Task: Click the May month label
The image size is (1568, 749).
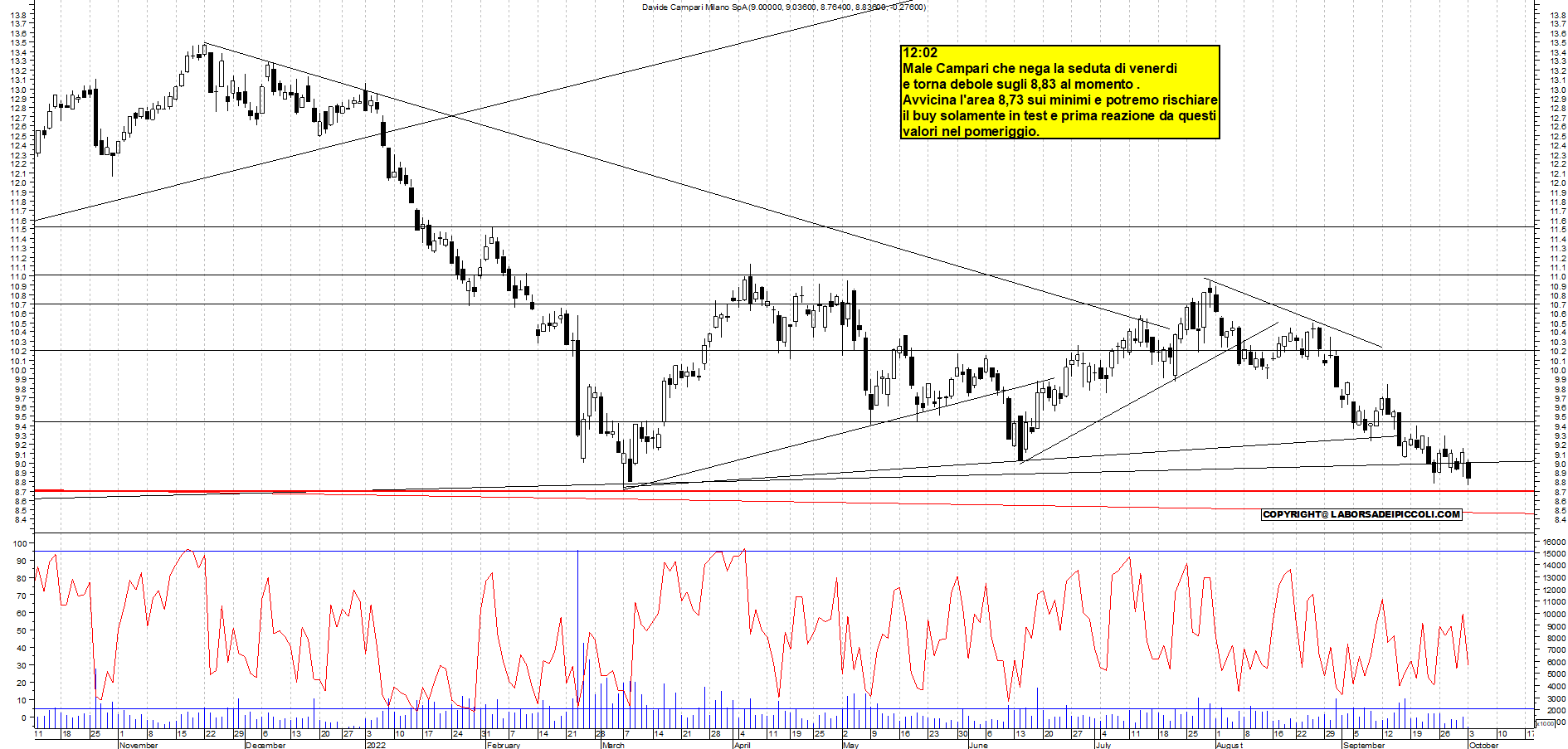Action: point(850,745)
